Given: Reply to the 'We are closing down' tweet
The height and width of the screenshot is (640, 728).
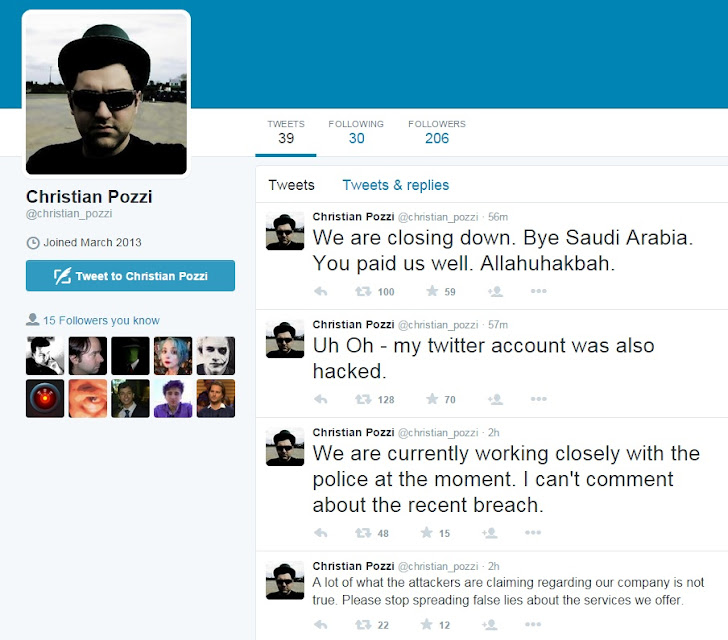Looking at the screenshot, I should tap(321, 291).
